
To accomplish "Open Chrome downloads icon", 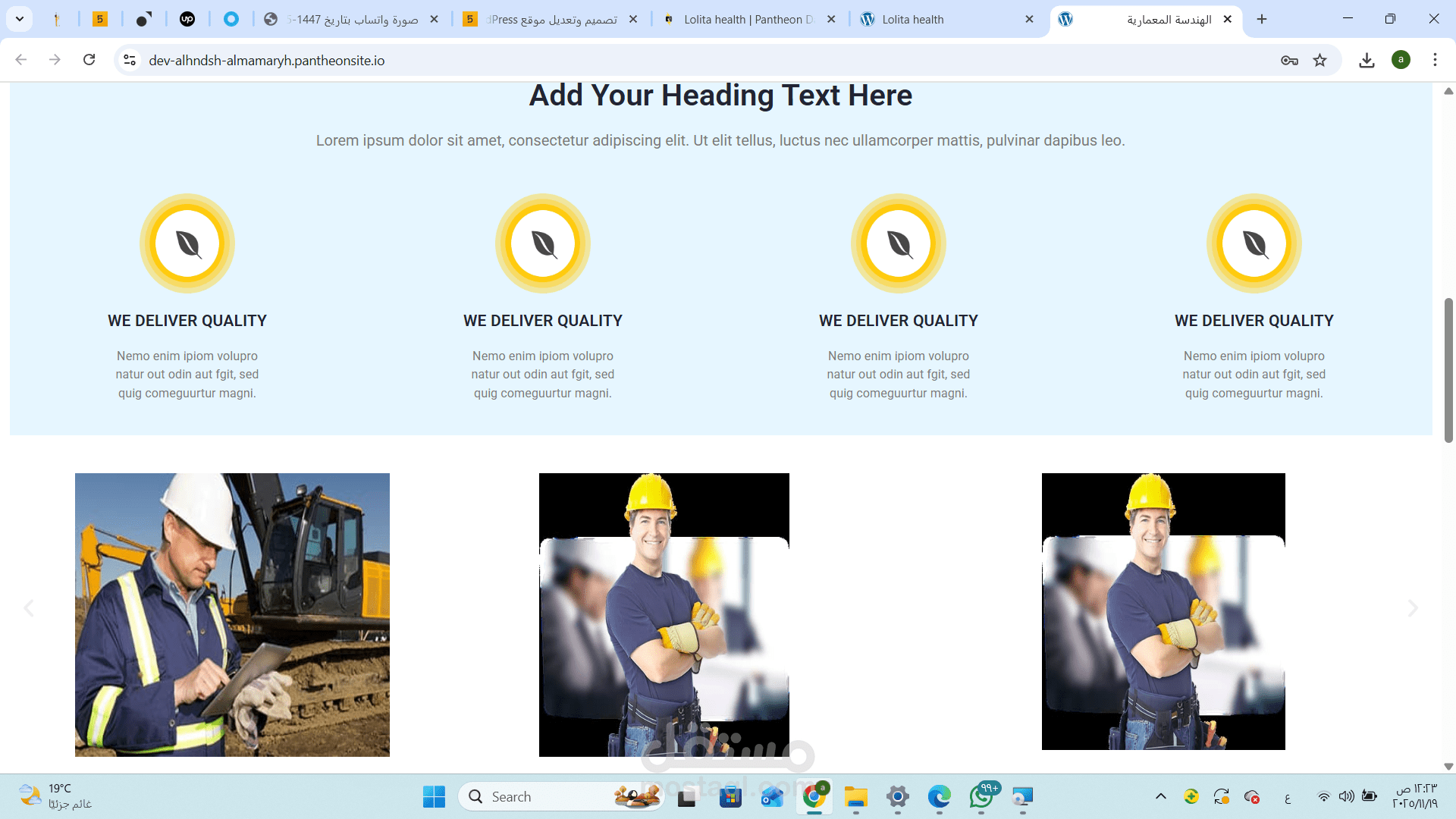I will tap(1367, 60).
